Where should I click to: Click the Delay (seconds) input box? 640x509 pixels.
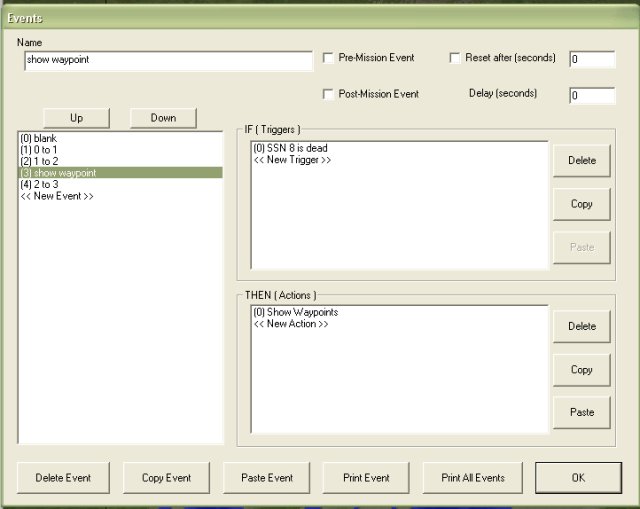click(x=592, y=96)
